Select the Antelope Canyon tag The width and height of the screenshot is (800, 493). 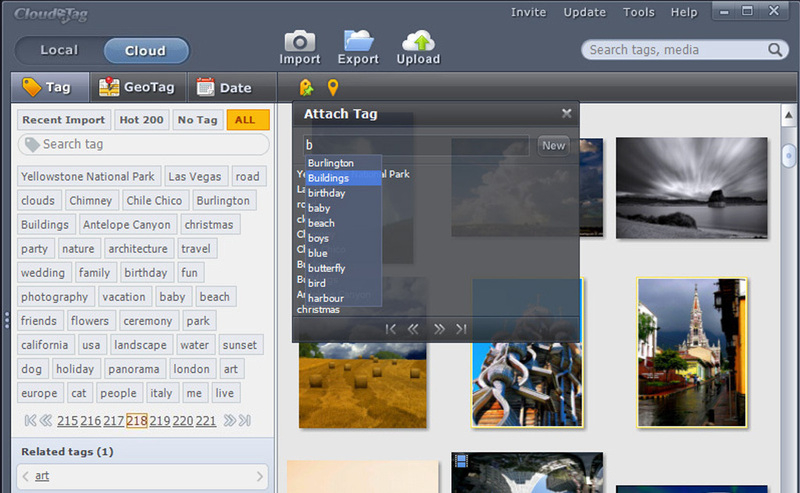click(x=127, y=225)
